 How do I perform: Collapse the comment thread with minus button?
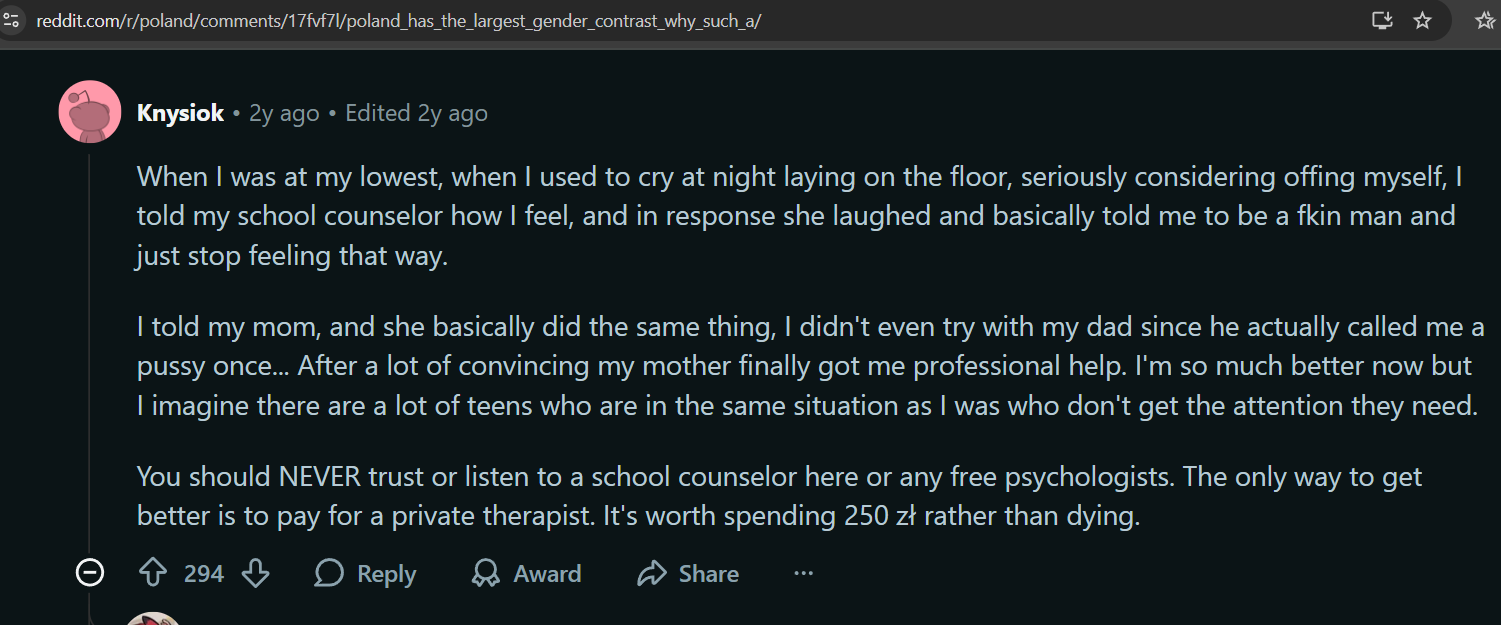tap(90, 573)
